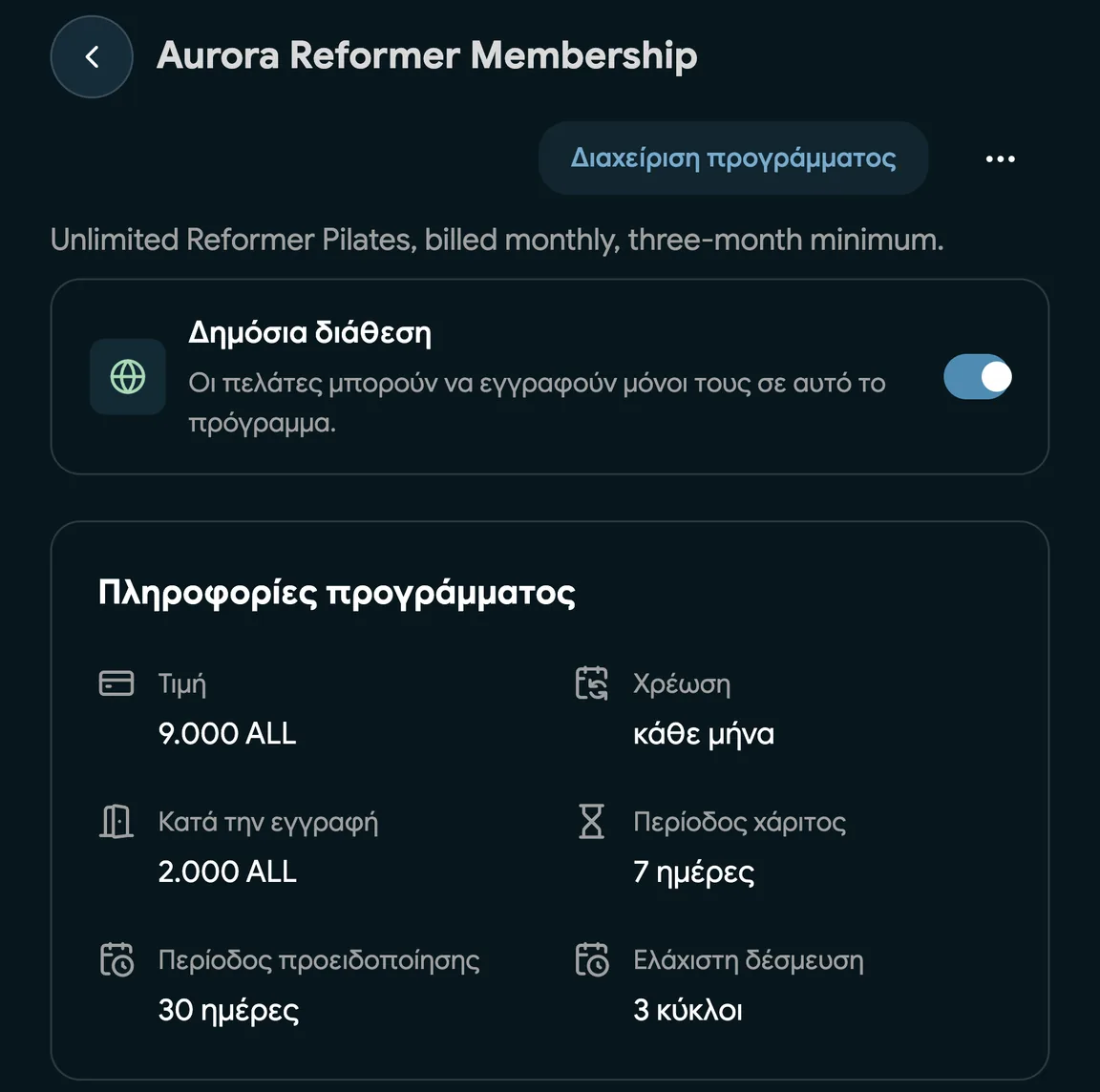Click the κάθε μήνα billing value
The image size is (1100, 1092).
tap(704, 734)
